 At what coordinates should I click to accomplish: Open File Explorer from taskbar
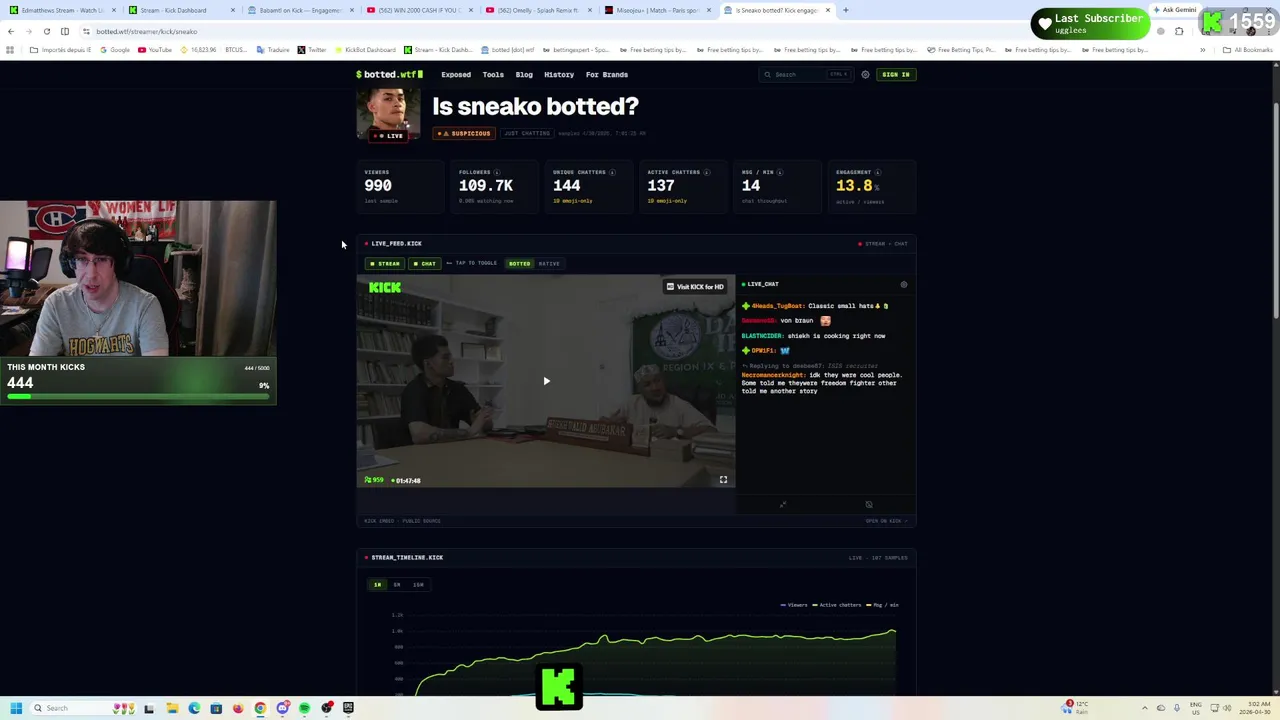pyautogui.click(x=172, y=708)
